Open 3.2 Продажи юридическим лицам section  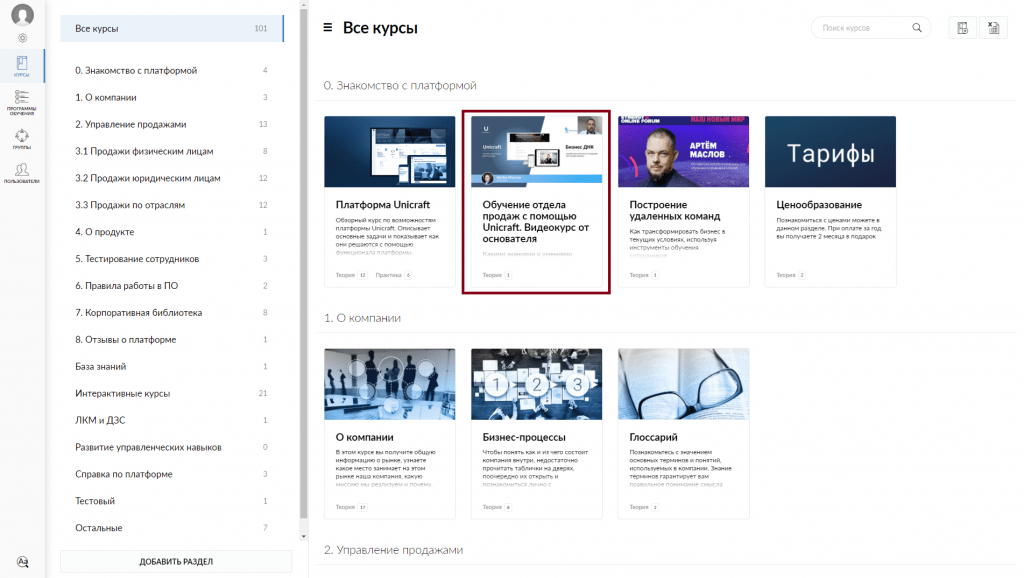point(172,178)
